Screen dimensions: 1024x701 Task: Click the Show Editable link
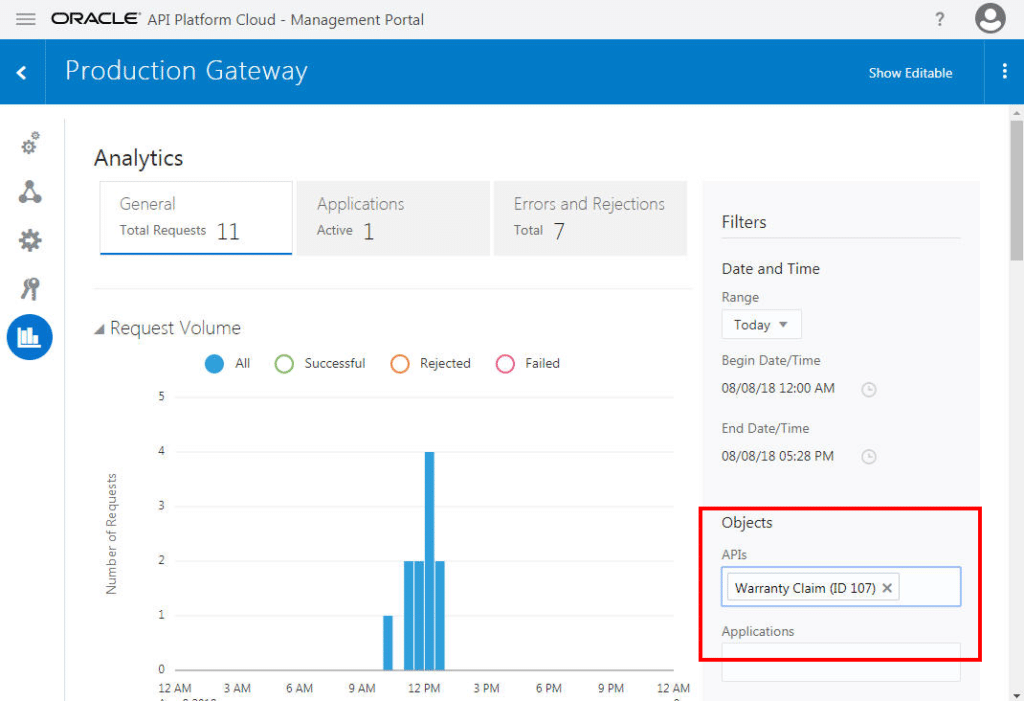point(910,72)
